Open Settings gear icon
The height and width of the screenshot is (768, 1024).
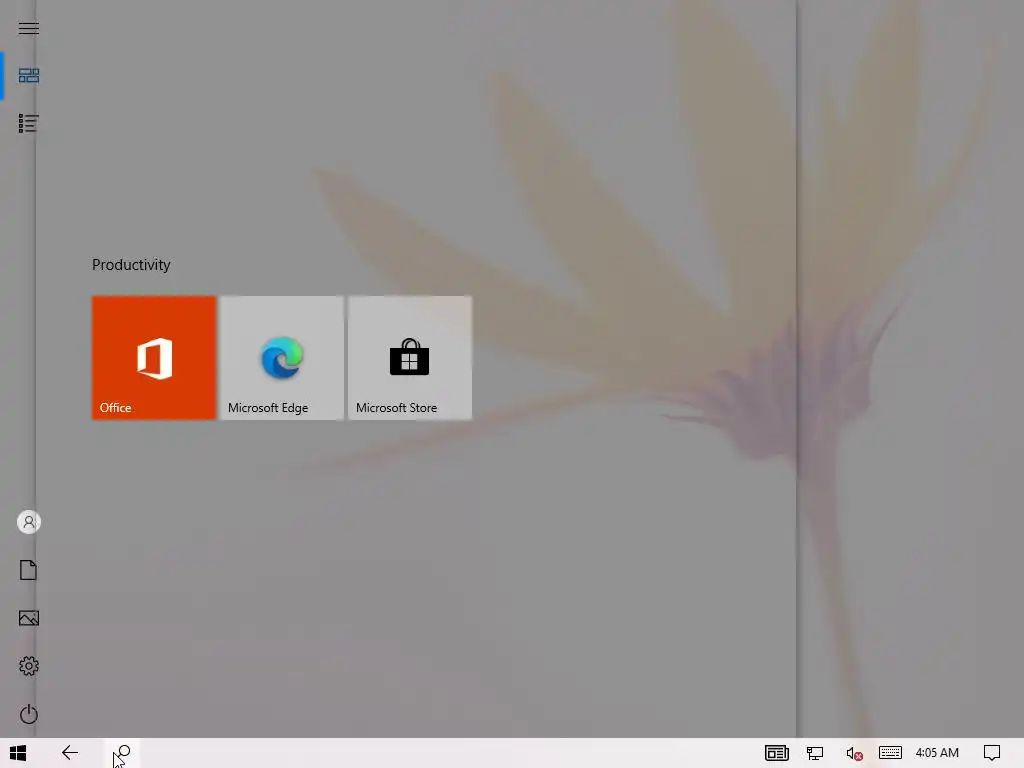pyautogui.click(x=29, y=666)
